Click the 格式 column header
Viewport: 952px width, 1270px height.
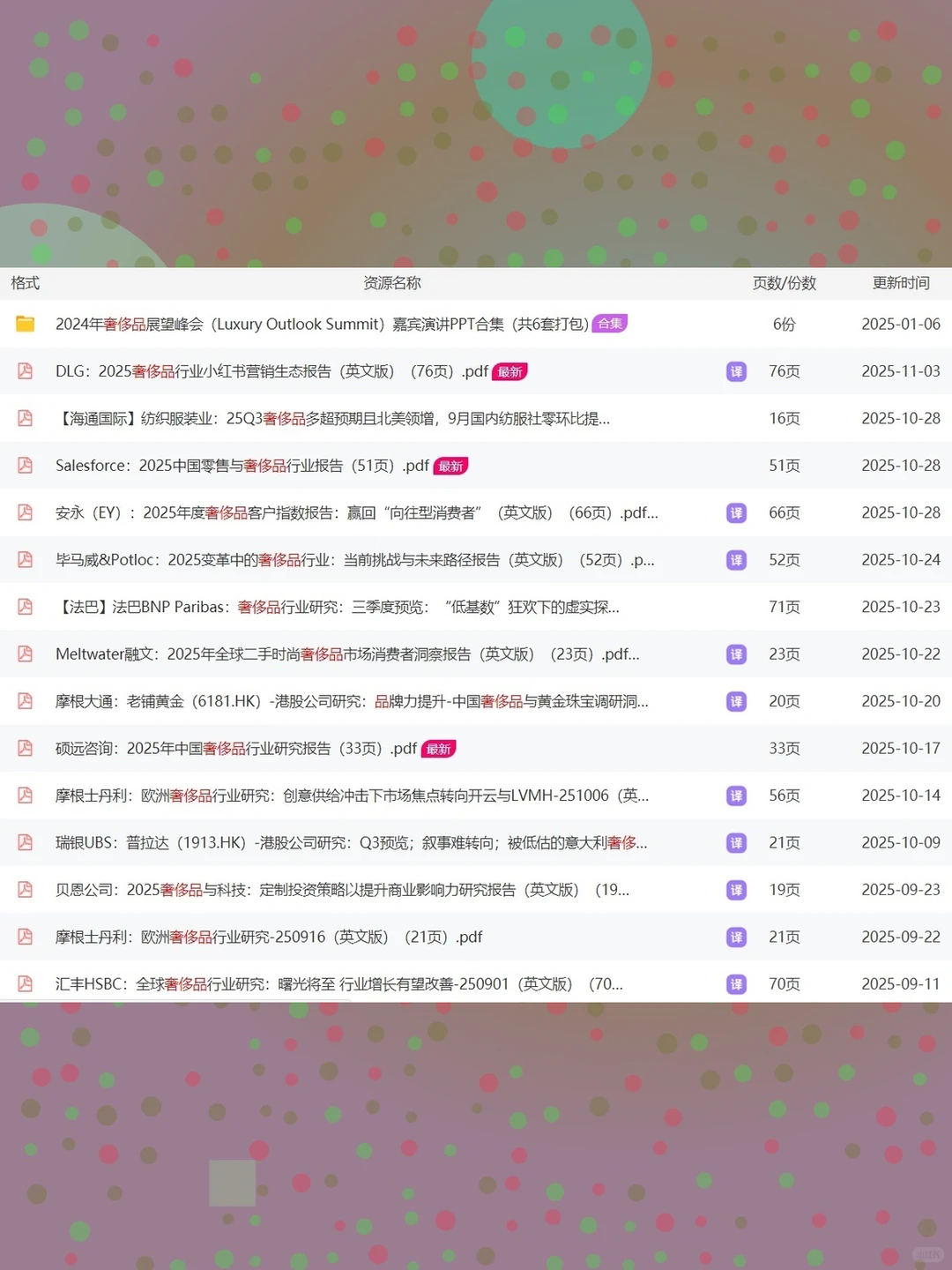[26, 283]
